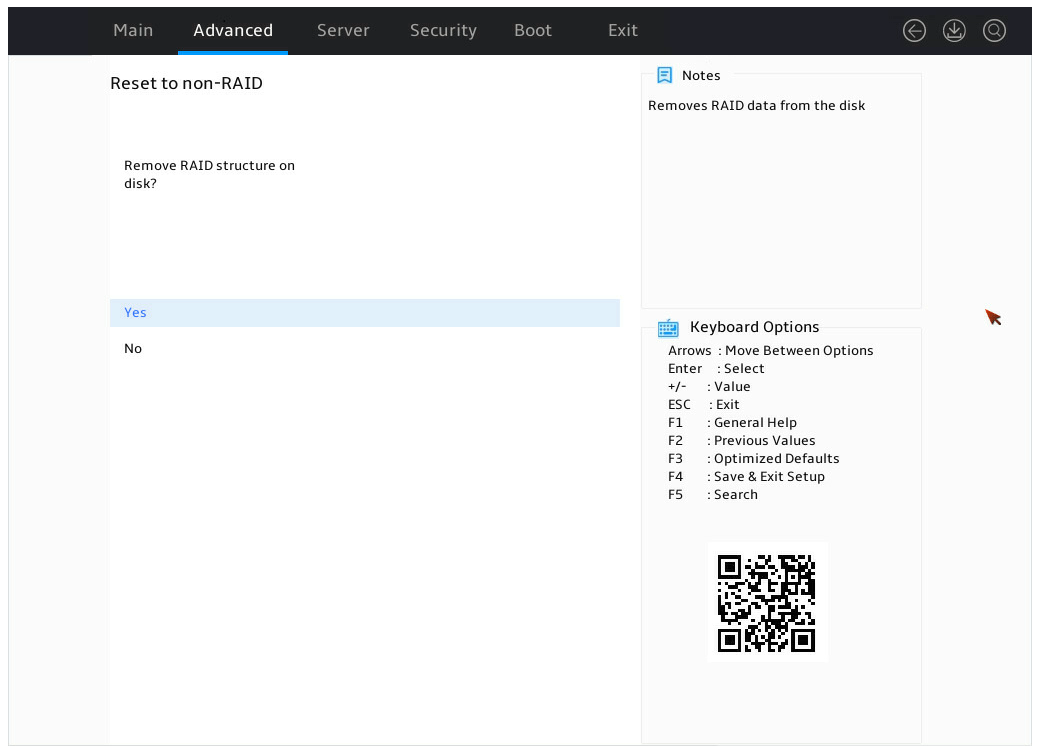Click 'Remove RAID structure on disk?' text
This screenshot has width=1044, height=746.
(209, 175)
